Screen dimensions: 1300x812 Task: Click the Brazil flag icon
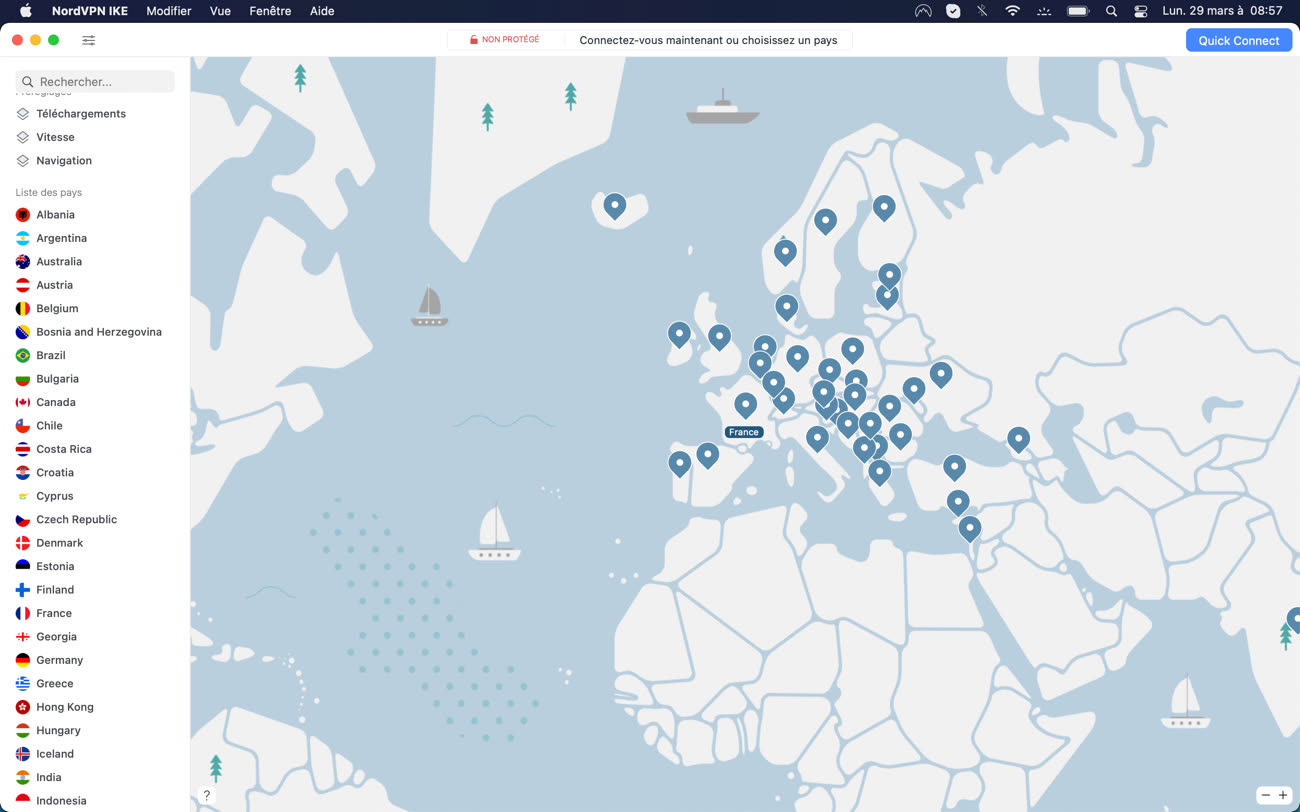pyautogui.click(x=23, y=355)
